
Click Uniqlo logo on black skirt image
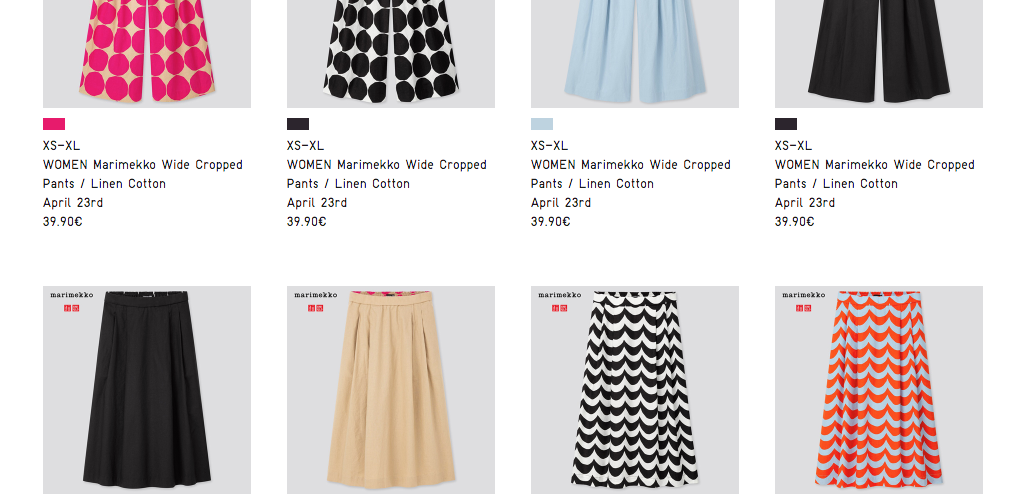click(x=71, y=308)
